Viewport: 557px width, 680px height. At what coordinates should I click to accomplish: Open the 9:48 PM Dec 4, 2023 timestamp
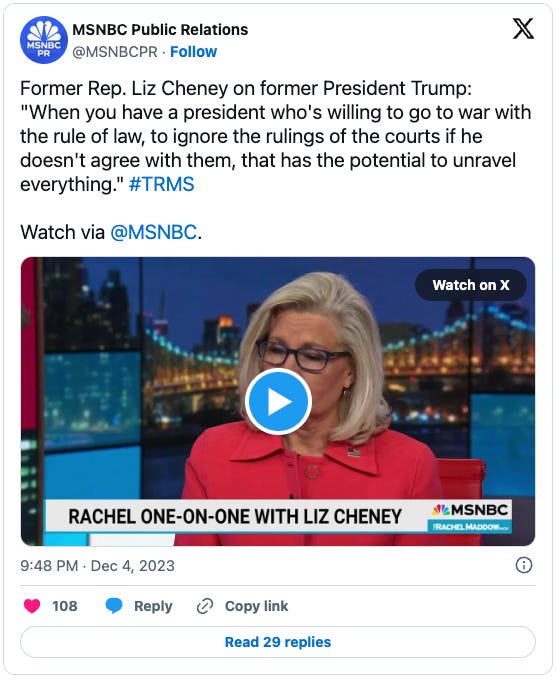pos(97,566)
